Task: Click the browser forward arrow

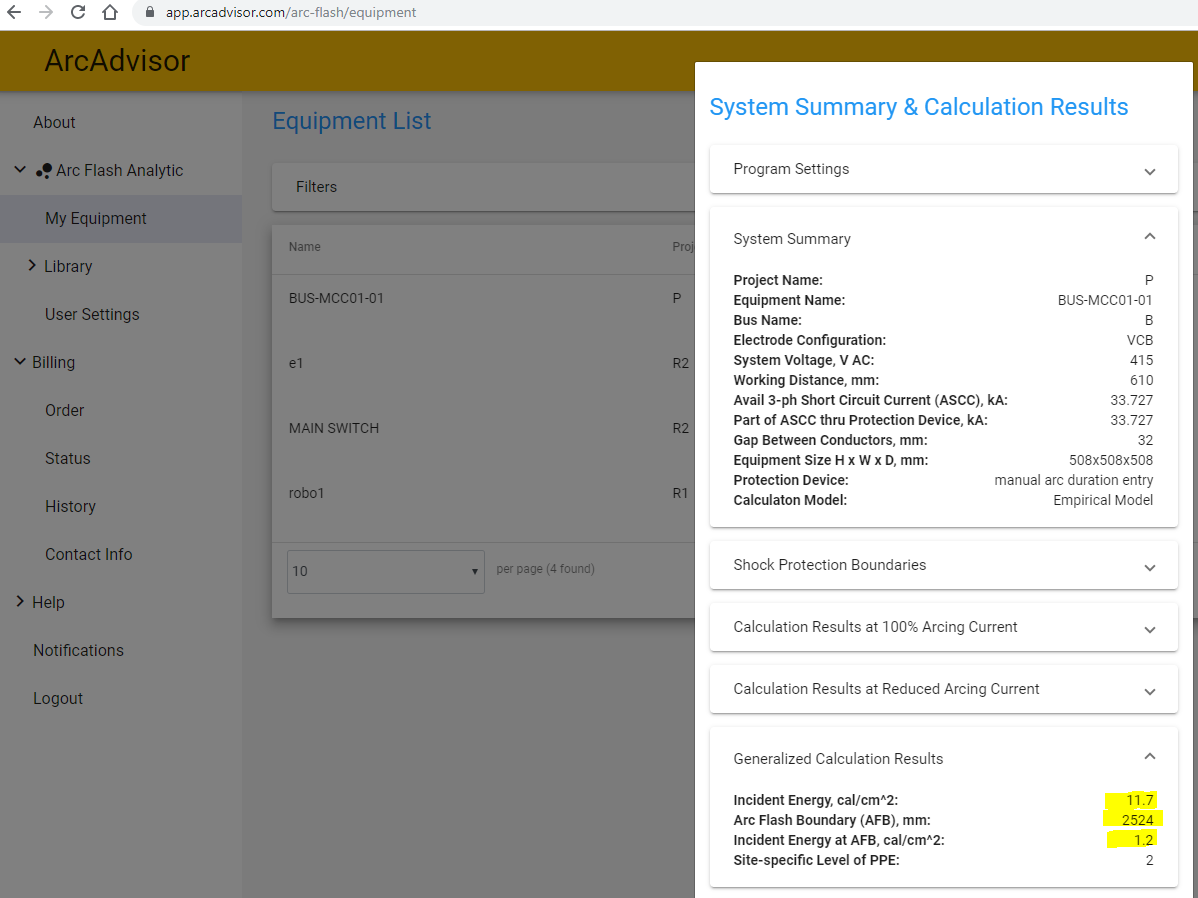Action: coord(46,12)
